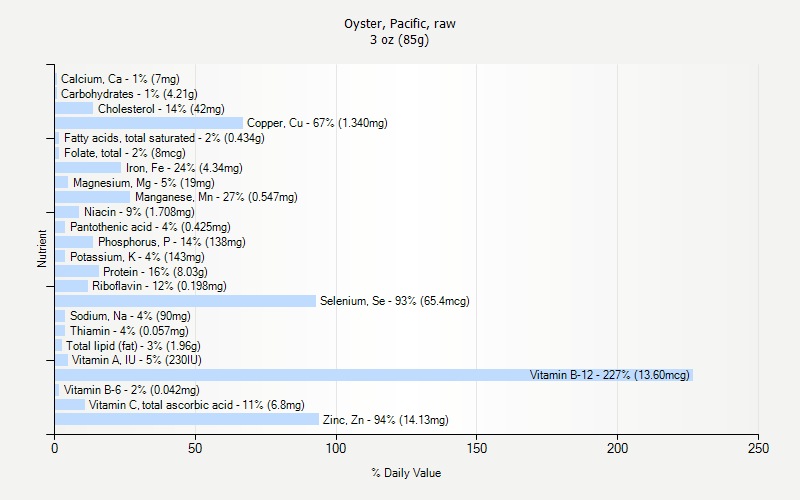Click the 'Selenium, Se - 93% (65.4mcg)' label
The width and height of the screenshot is (800, 500).
tap(395, 301)
